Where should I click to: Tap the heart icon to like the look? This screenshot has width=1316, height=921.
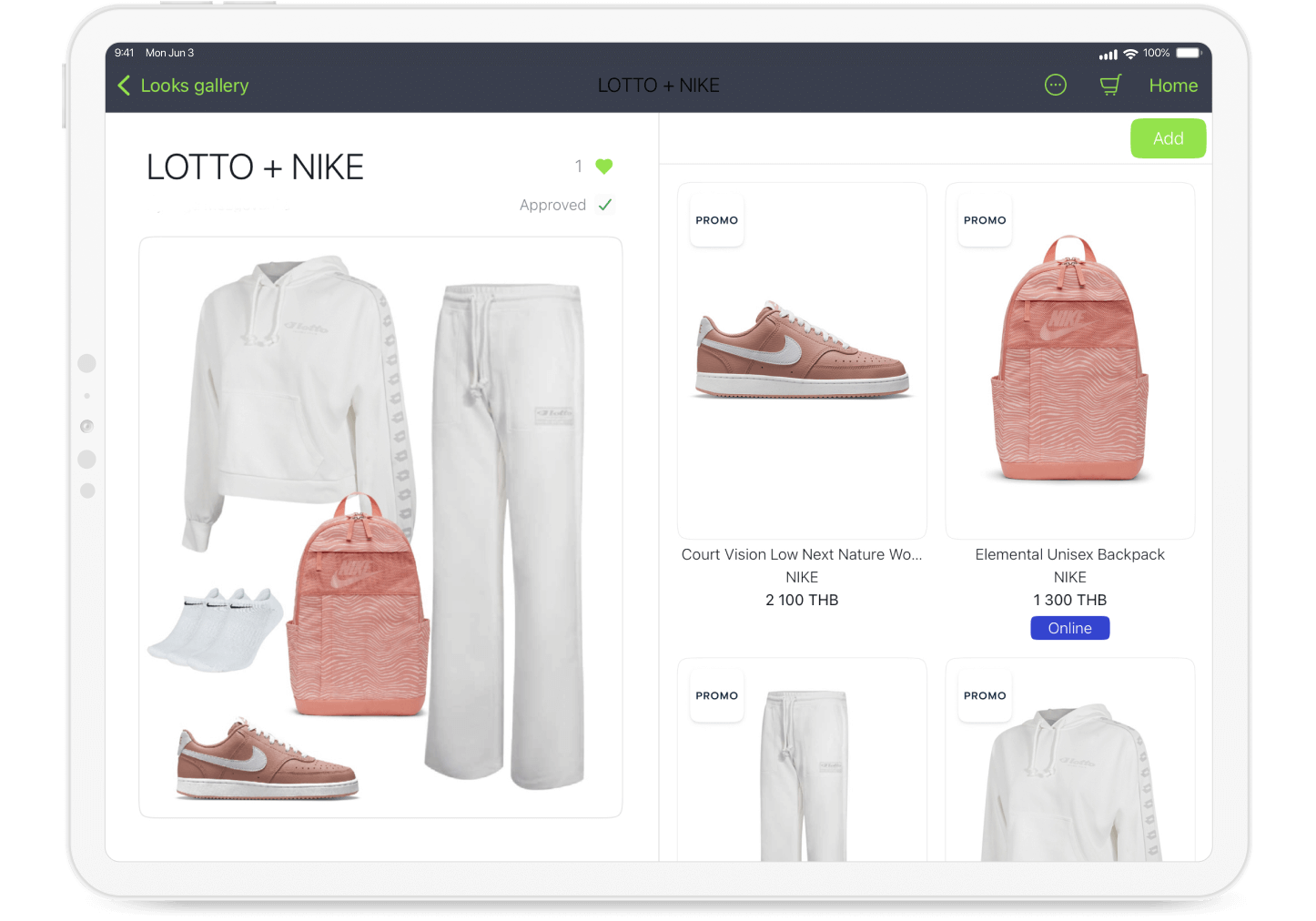tap(605, 167)
